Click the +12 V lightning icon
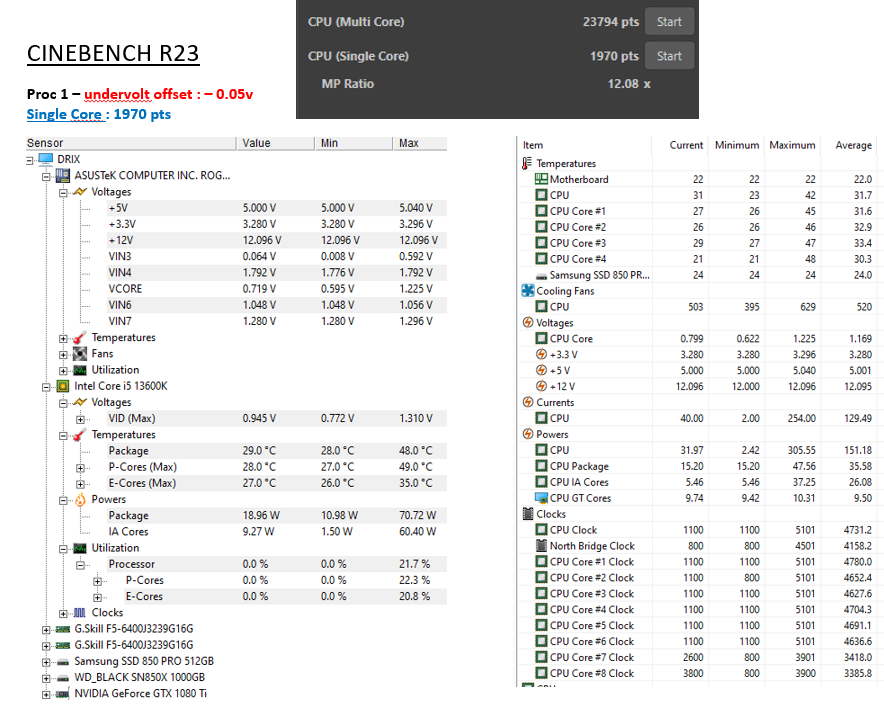The height and width of the screenshot is (704, 884). coord(541,386)
